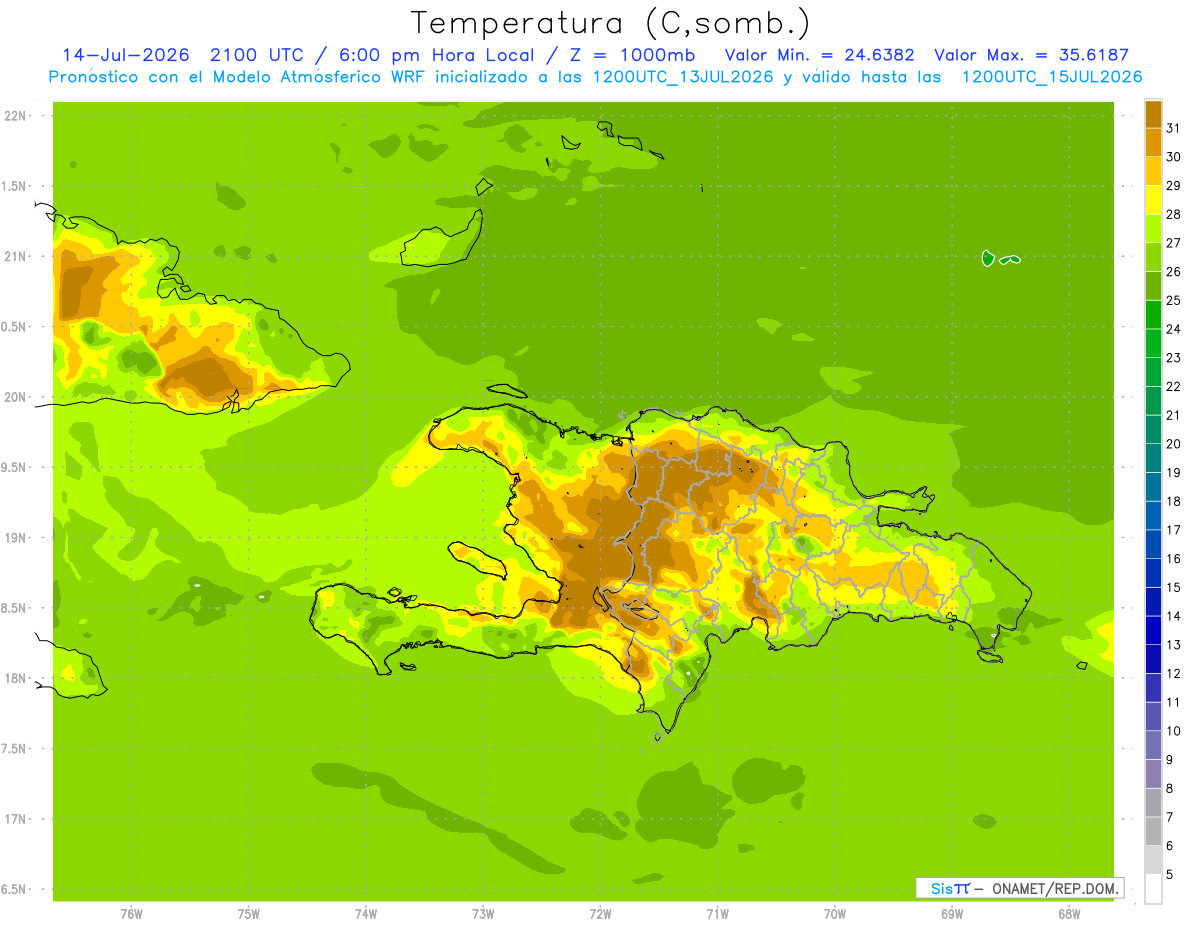
Task: Pick the yellow swatch between 28 and 29
Action: point(1153,200)
